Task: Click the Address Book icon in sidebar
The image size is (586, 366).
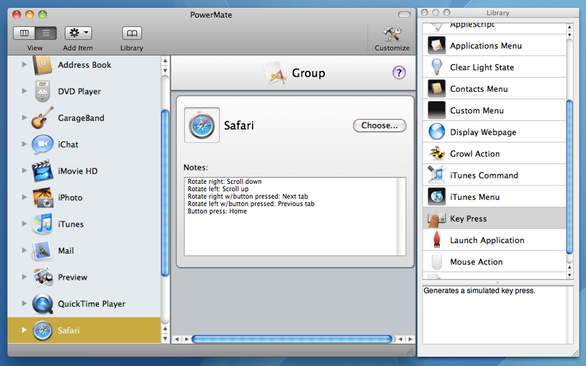Action: pos(42,65)
